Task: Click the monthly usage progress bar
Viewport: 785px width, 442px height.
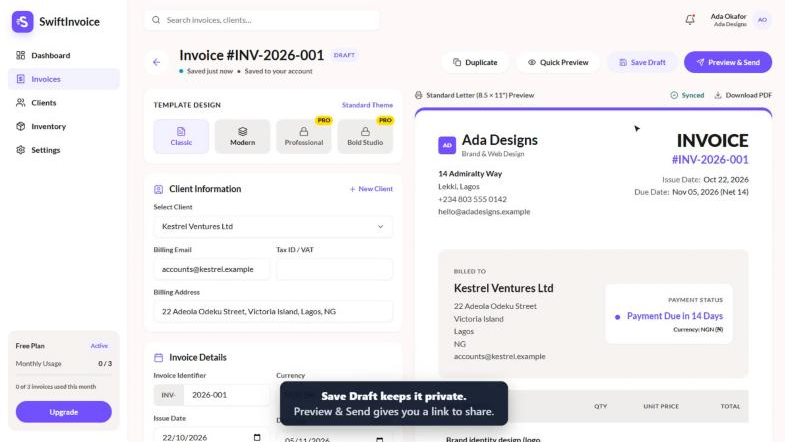Action: tap(64, 374)
